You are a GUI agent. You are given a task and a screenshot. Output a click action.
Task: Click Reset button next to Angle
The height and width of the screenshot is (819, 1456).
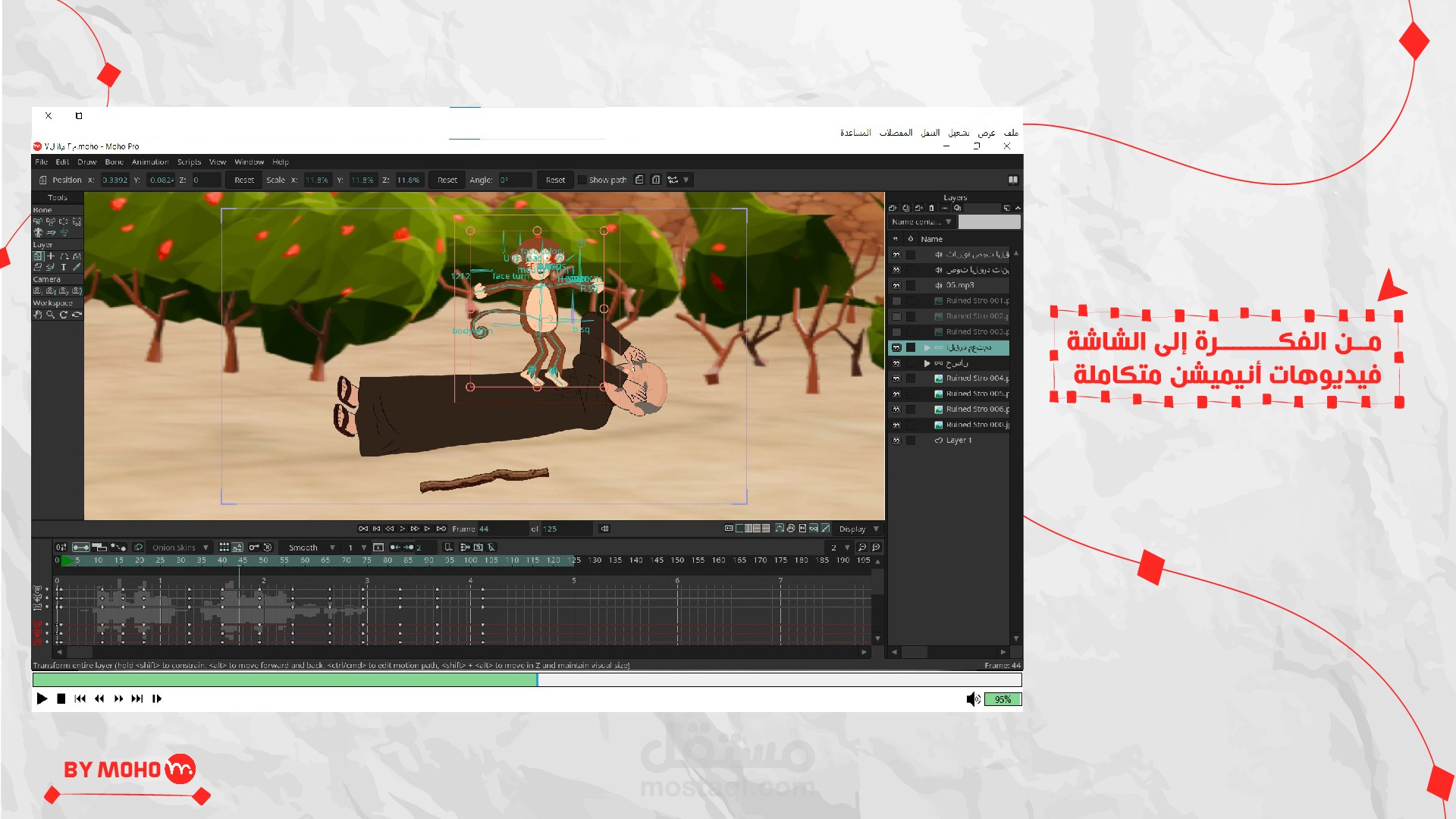(555, 180)
